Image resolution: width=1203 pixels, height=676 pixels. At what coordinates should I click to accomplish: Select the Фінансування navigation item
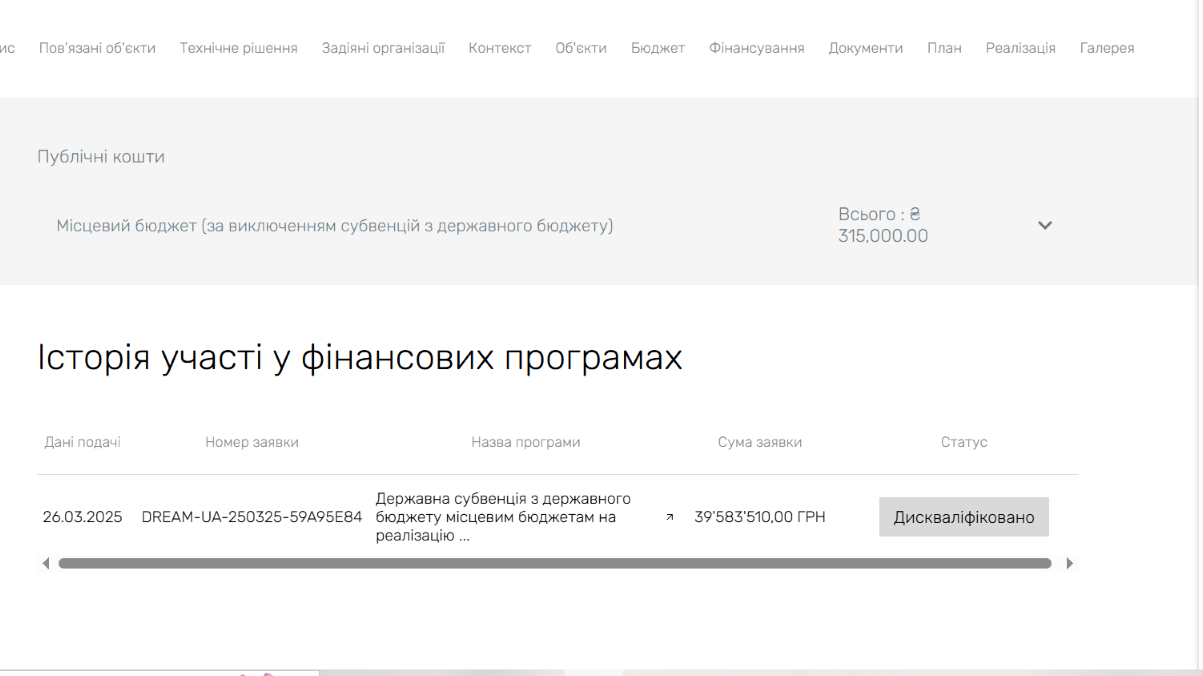(x=757, y=48)
